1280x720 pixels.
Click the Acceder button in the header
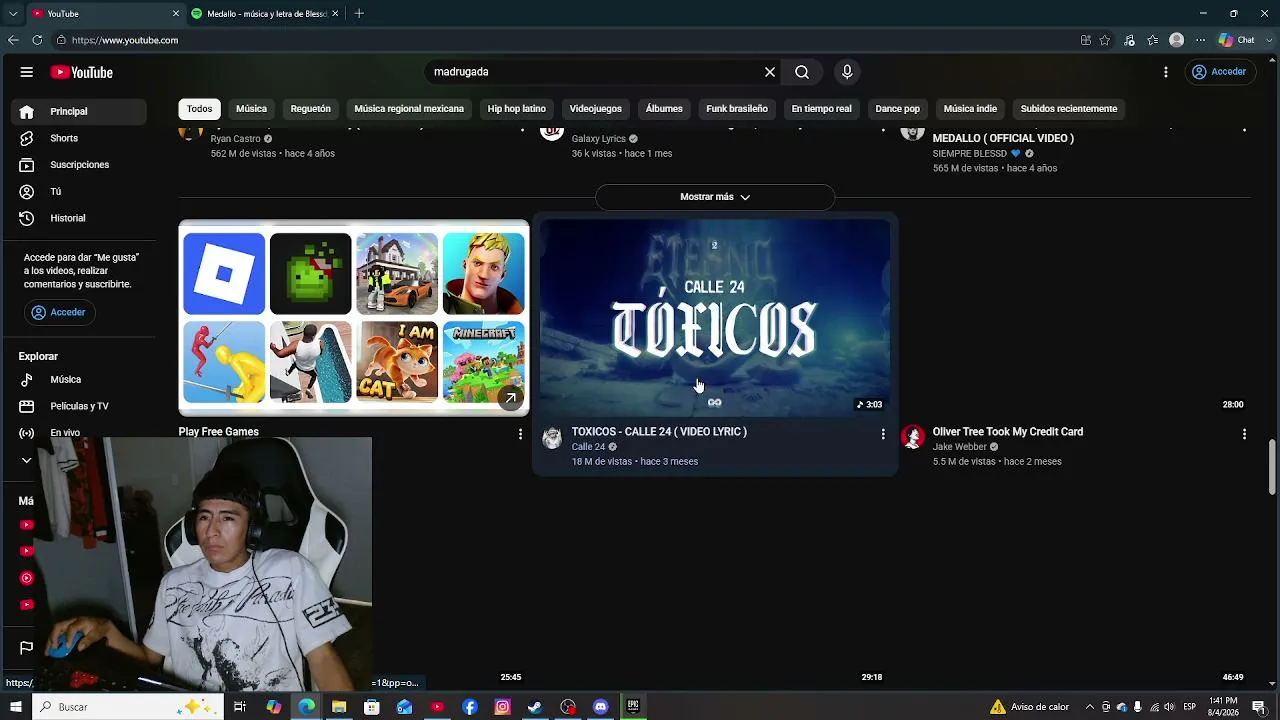[1219, 72]
